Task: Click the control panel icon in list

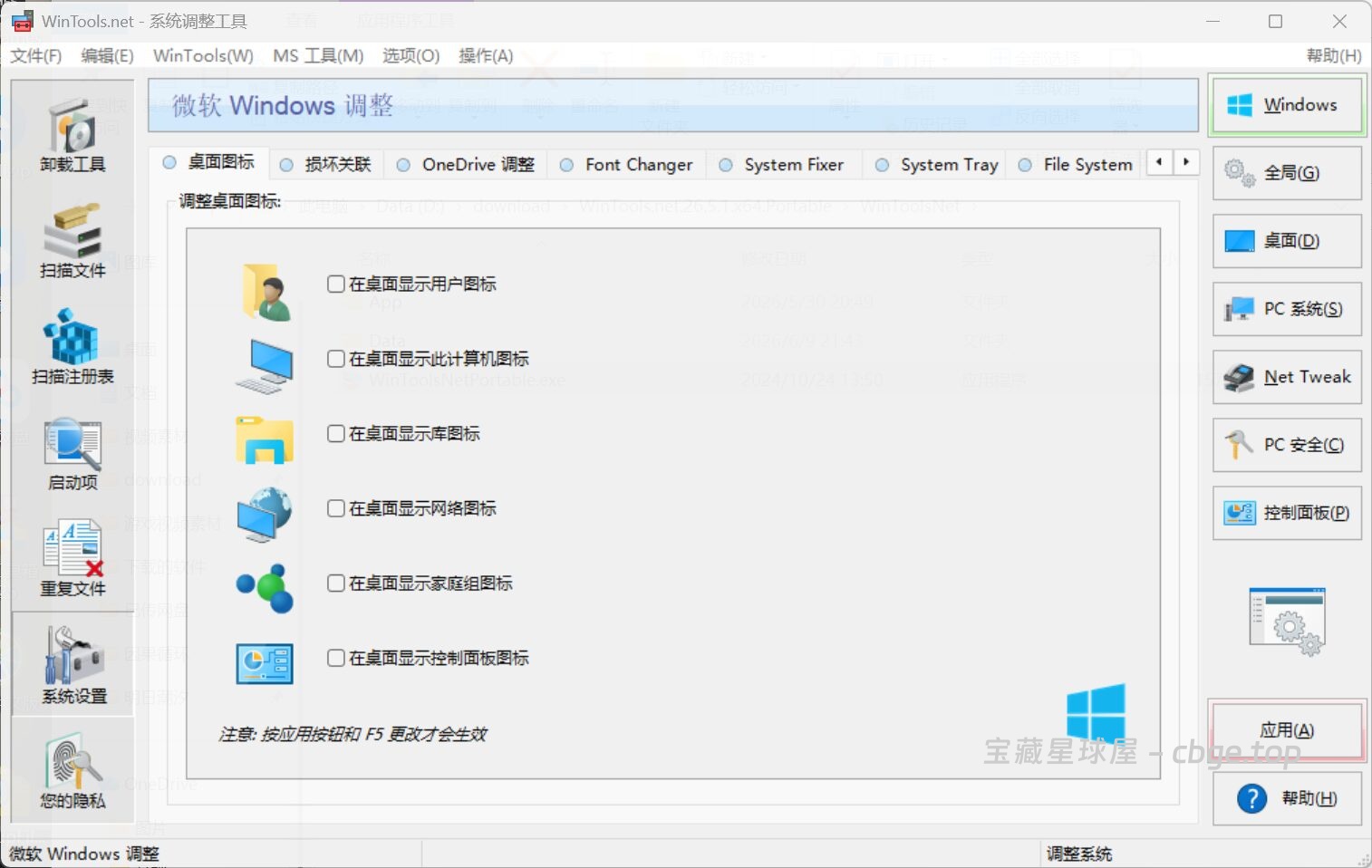Action: pos(265,663)
